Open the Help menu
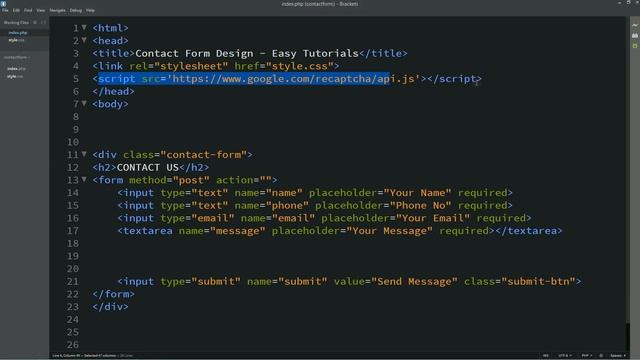 (90, 10)
